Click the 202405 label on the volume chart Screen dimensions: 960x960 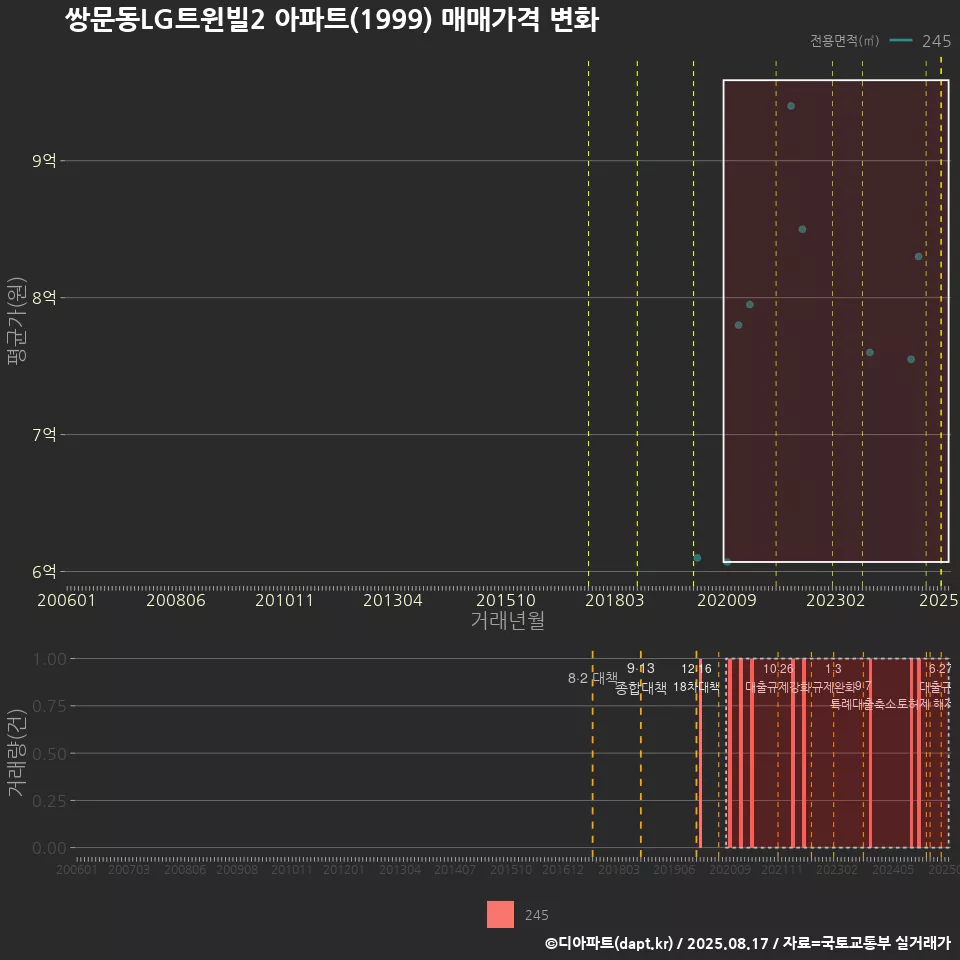893,869
